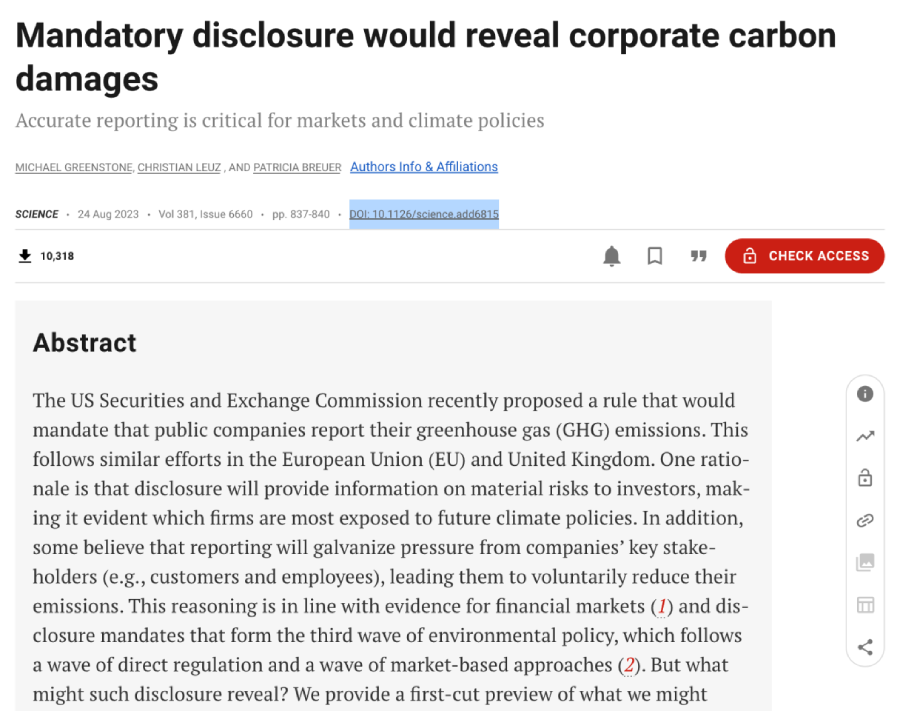Expand Authors Info & Affiliations
The image size is (900, 711).
(x=424, y=167)
